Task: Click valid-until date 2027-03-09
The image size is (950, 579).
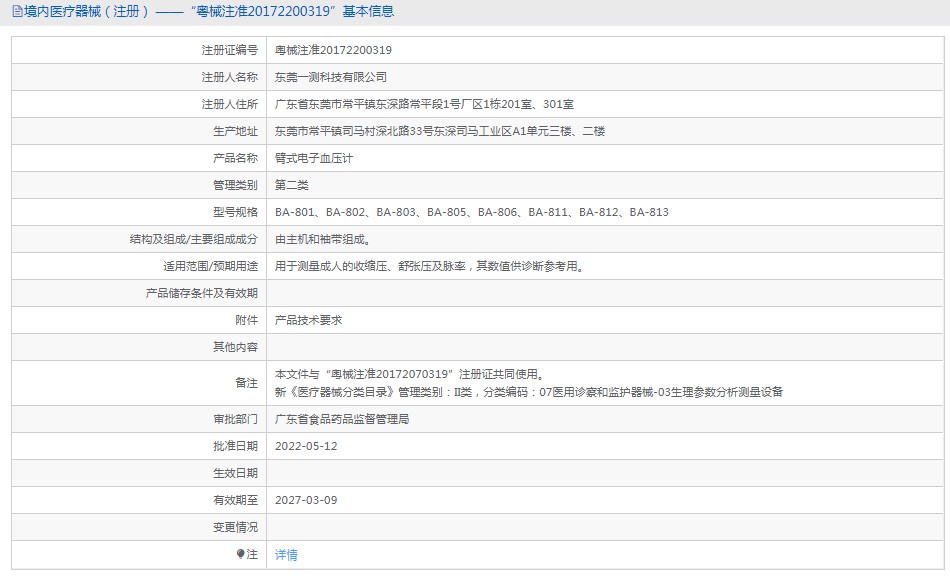Action: 306,500
